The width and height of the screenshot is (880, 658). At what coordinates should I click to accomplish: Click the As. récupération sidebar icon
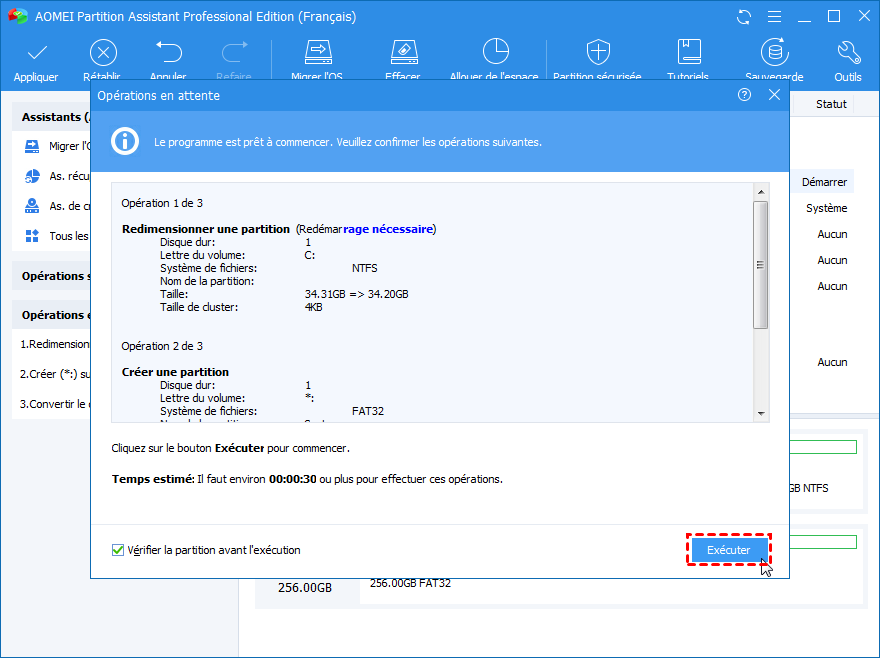[x=32, y=176]
